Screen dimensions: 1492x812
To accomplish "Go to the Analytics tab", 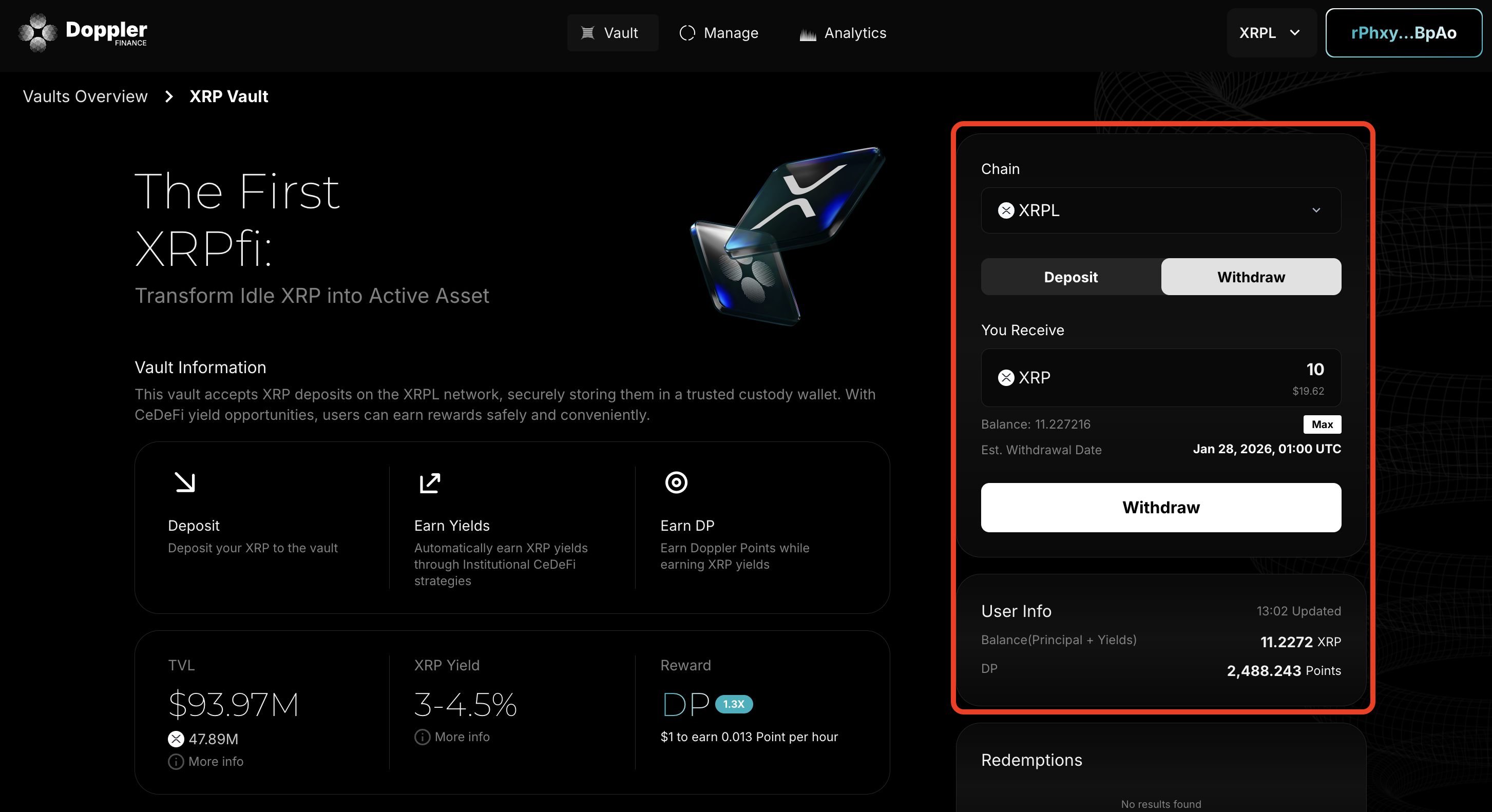I will click(x=843, y=33).
